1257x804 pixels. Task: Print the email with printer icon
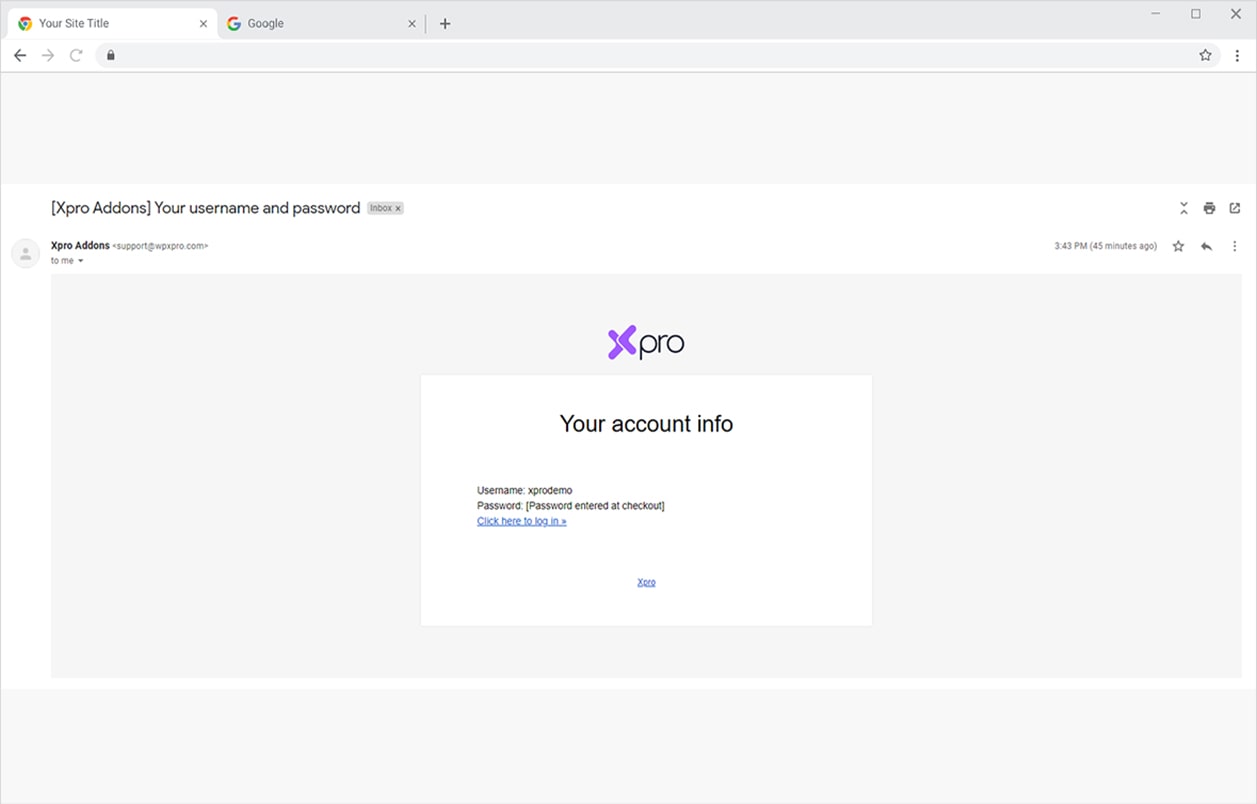1209,208
